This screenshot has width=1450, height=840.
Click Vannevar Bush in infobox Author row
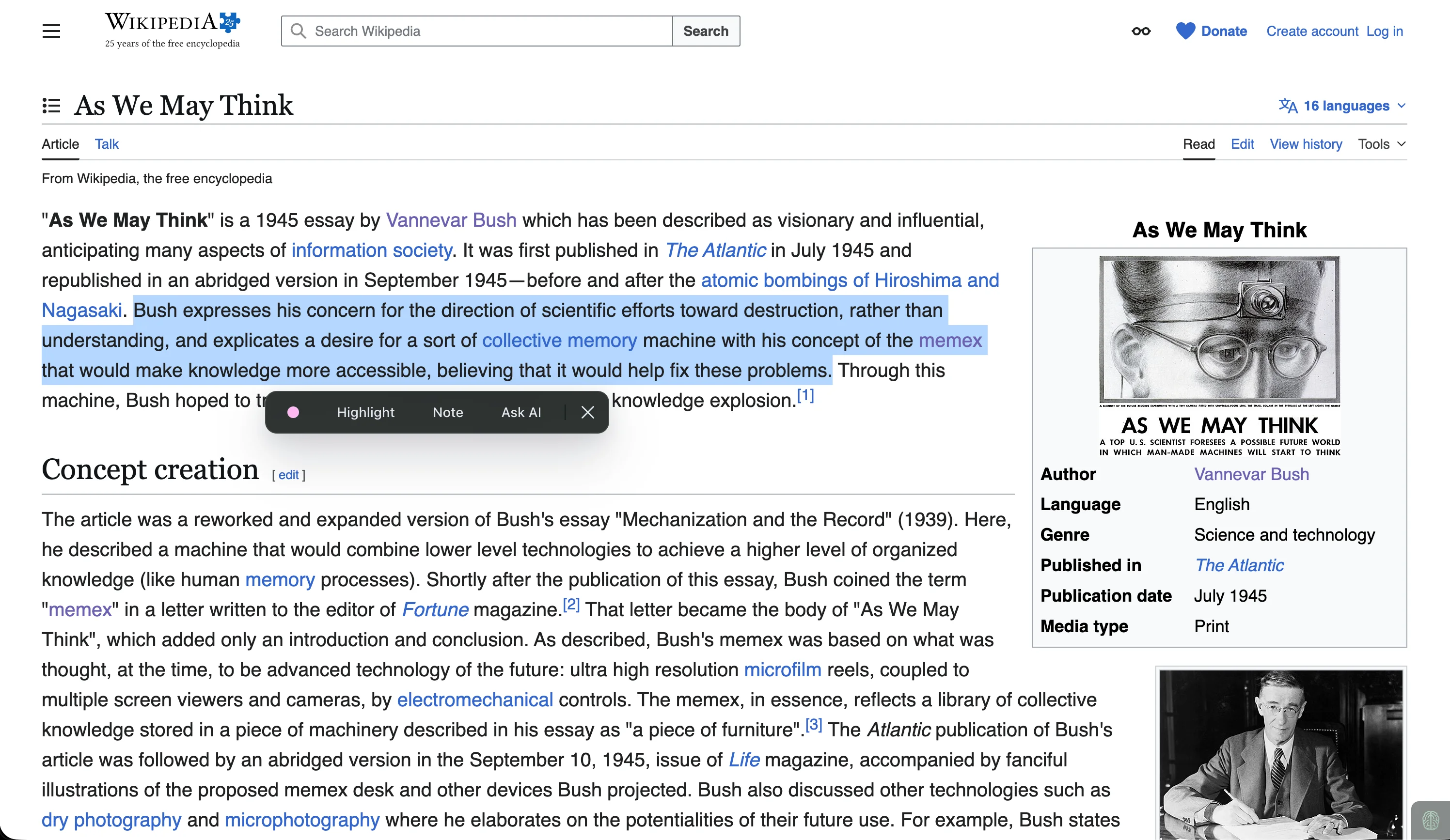point(1251,474)
